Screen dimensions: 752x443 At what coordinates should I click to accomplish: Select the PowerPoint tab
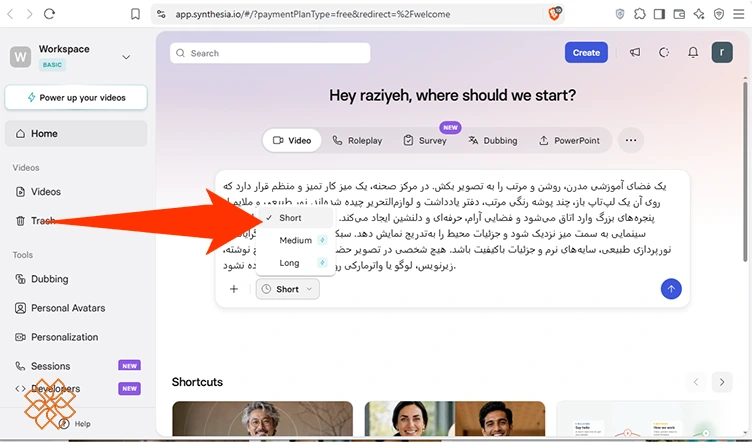click(569, 140)
